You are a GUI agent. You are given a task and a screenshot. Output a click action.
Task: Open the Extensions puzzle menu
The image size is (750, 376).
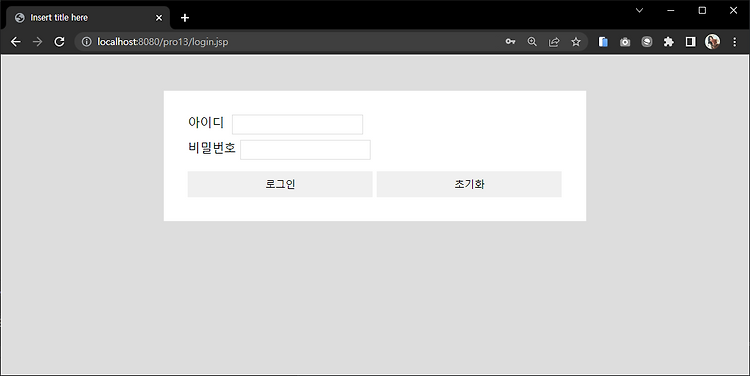point(669,42)
